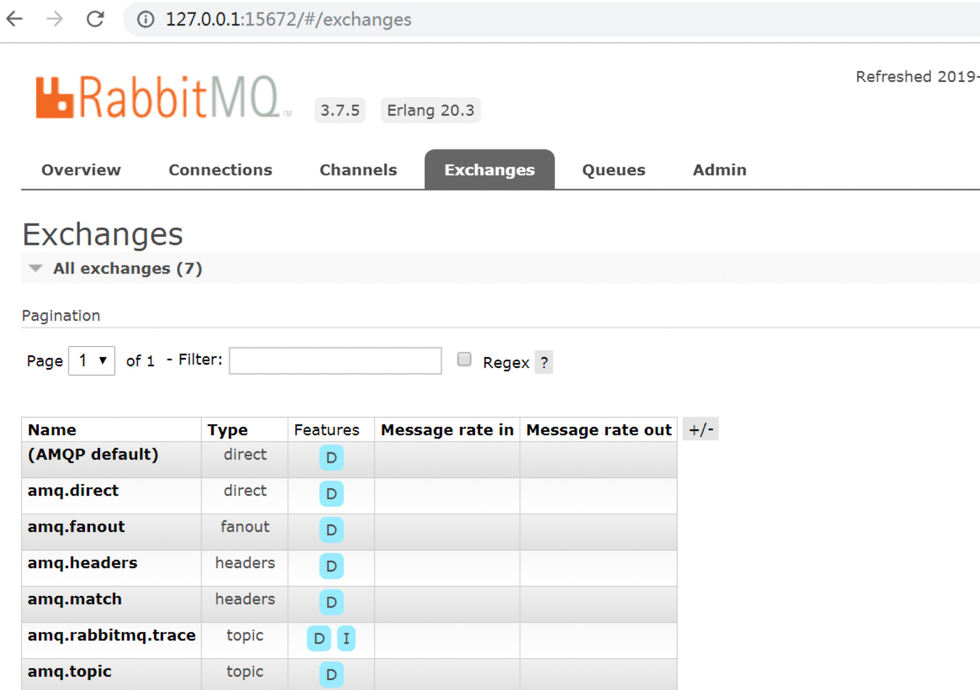Click the +/- columns button
The image size is (980, 690).
point(701,429)
